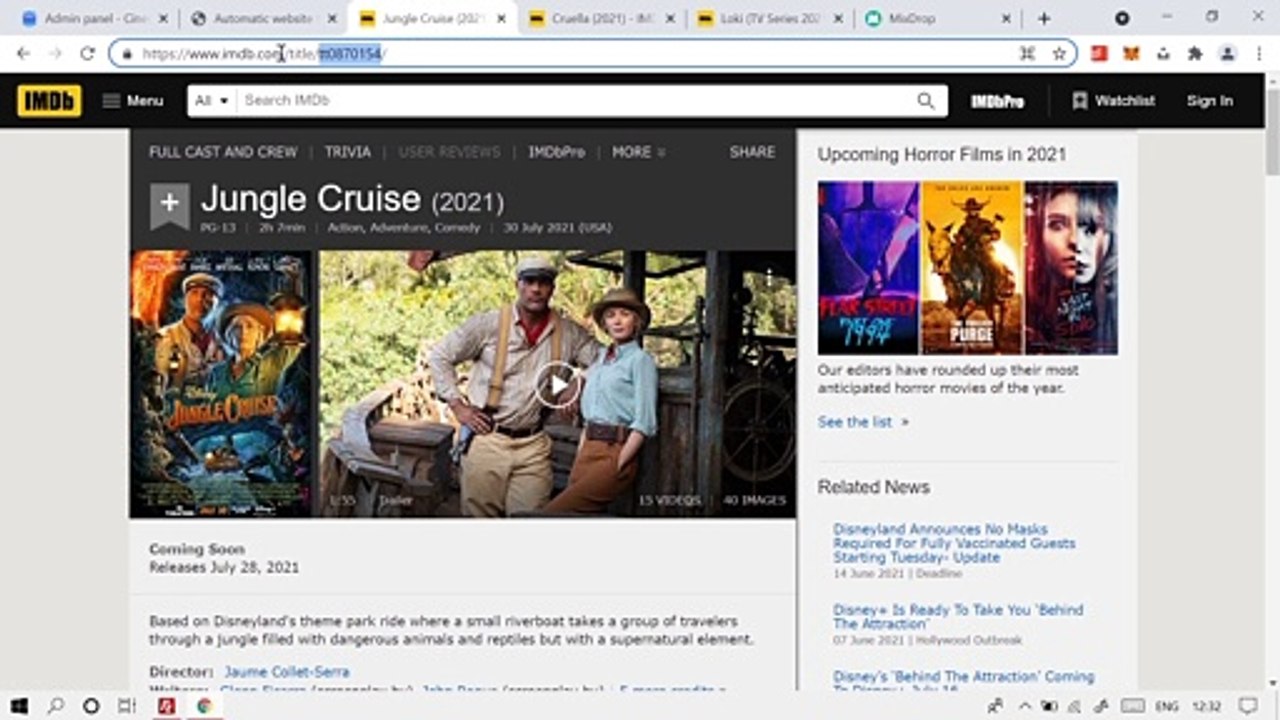Click the Chrome icon on taskbar

coord(204,706)
